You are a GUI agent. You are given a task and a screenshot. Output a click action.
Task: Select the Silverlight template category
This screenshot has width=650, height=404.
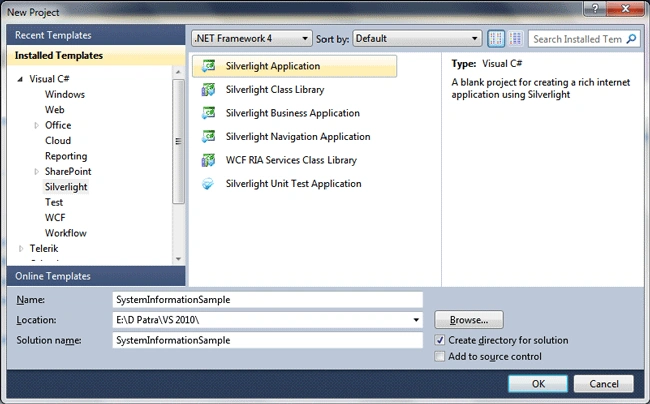tap(66, 187)
